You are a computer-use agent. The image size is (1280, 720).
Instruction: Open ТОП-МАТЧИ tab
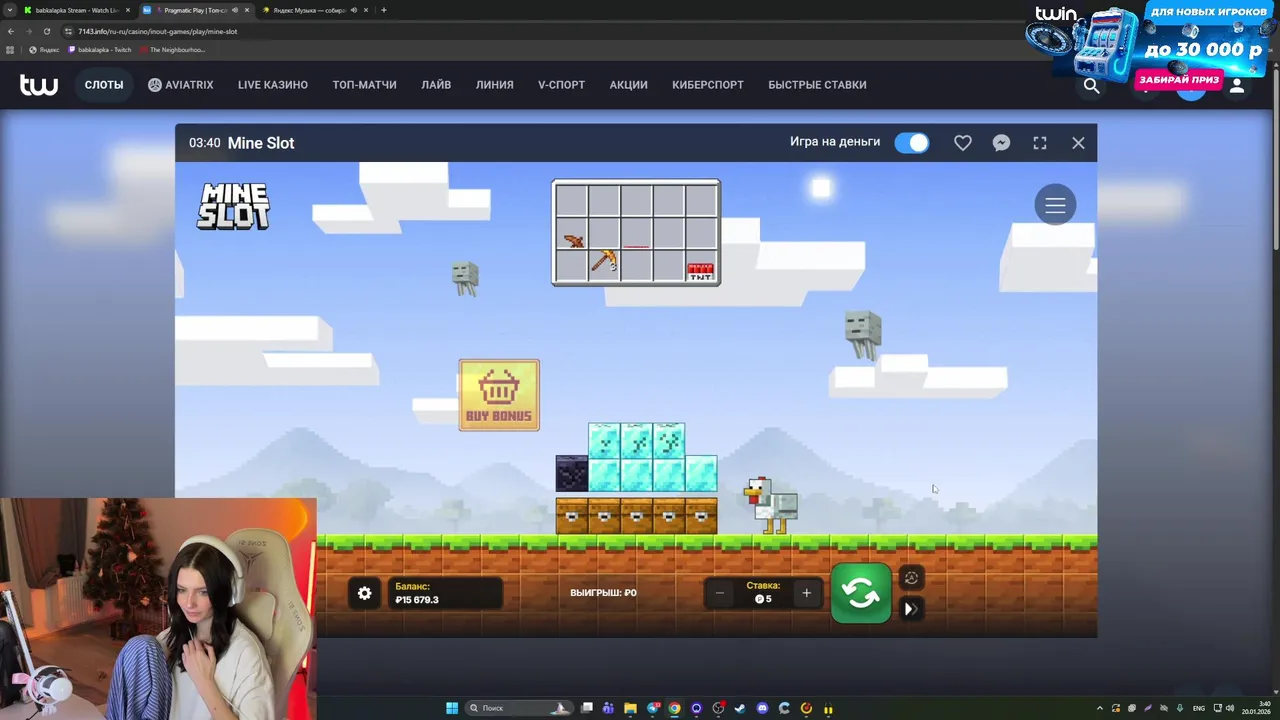point(364,85)
